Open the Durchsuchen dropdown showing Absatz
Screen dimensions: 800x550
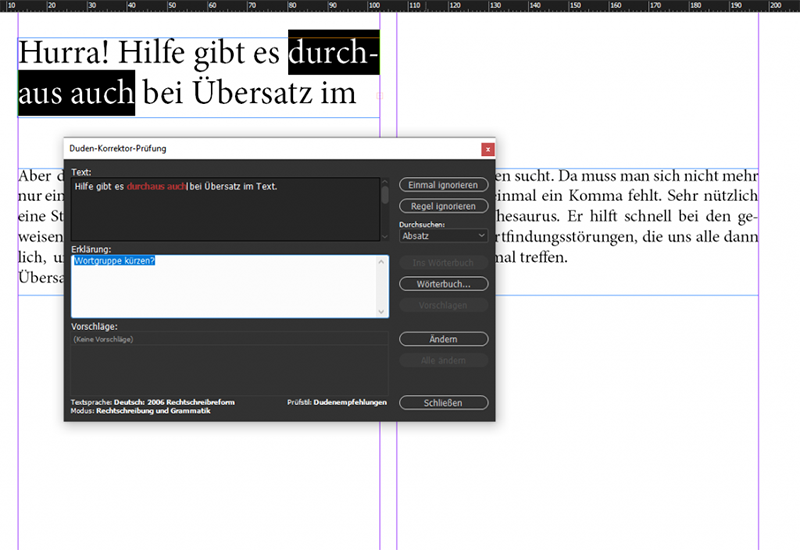(x=443, y=236)
